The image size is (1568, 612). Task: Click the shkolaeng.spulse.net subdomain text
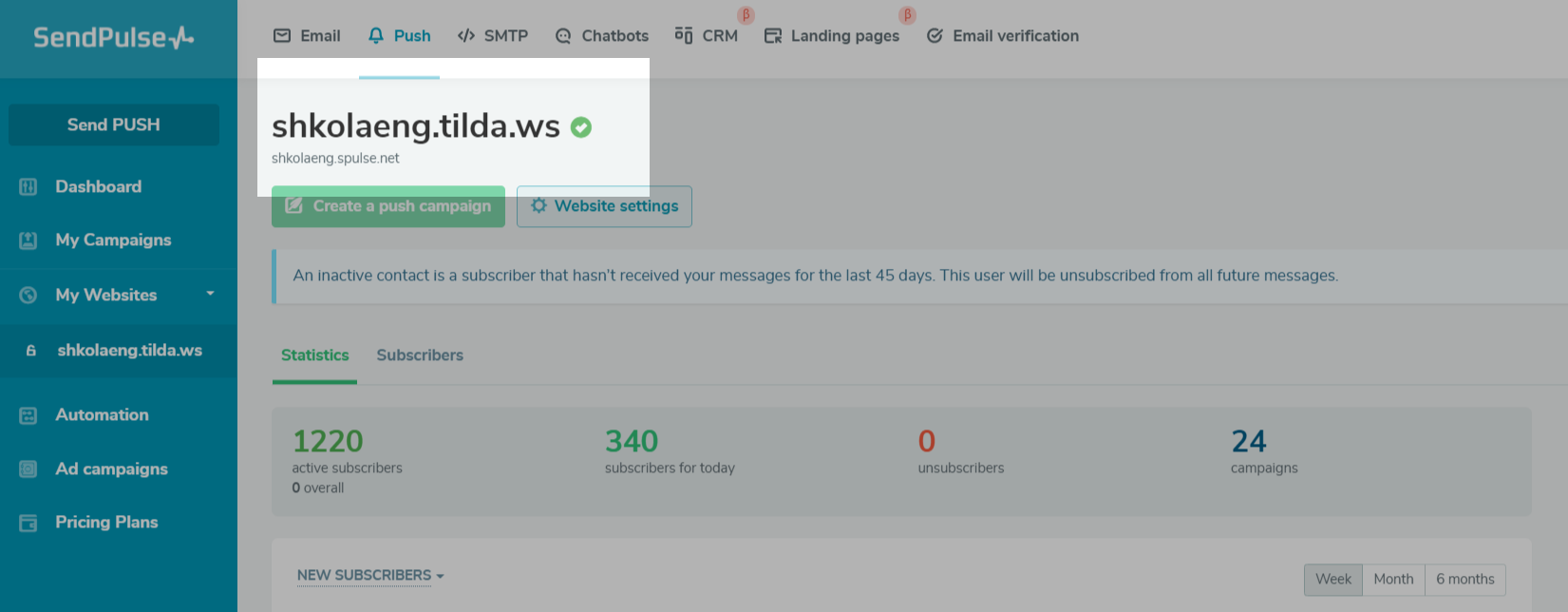[335, 159]
